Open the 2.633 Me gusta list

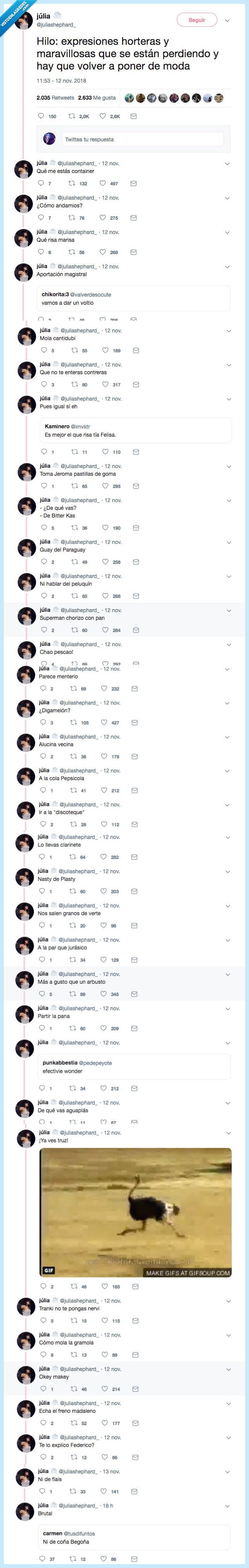coord(96,98)
